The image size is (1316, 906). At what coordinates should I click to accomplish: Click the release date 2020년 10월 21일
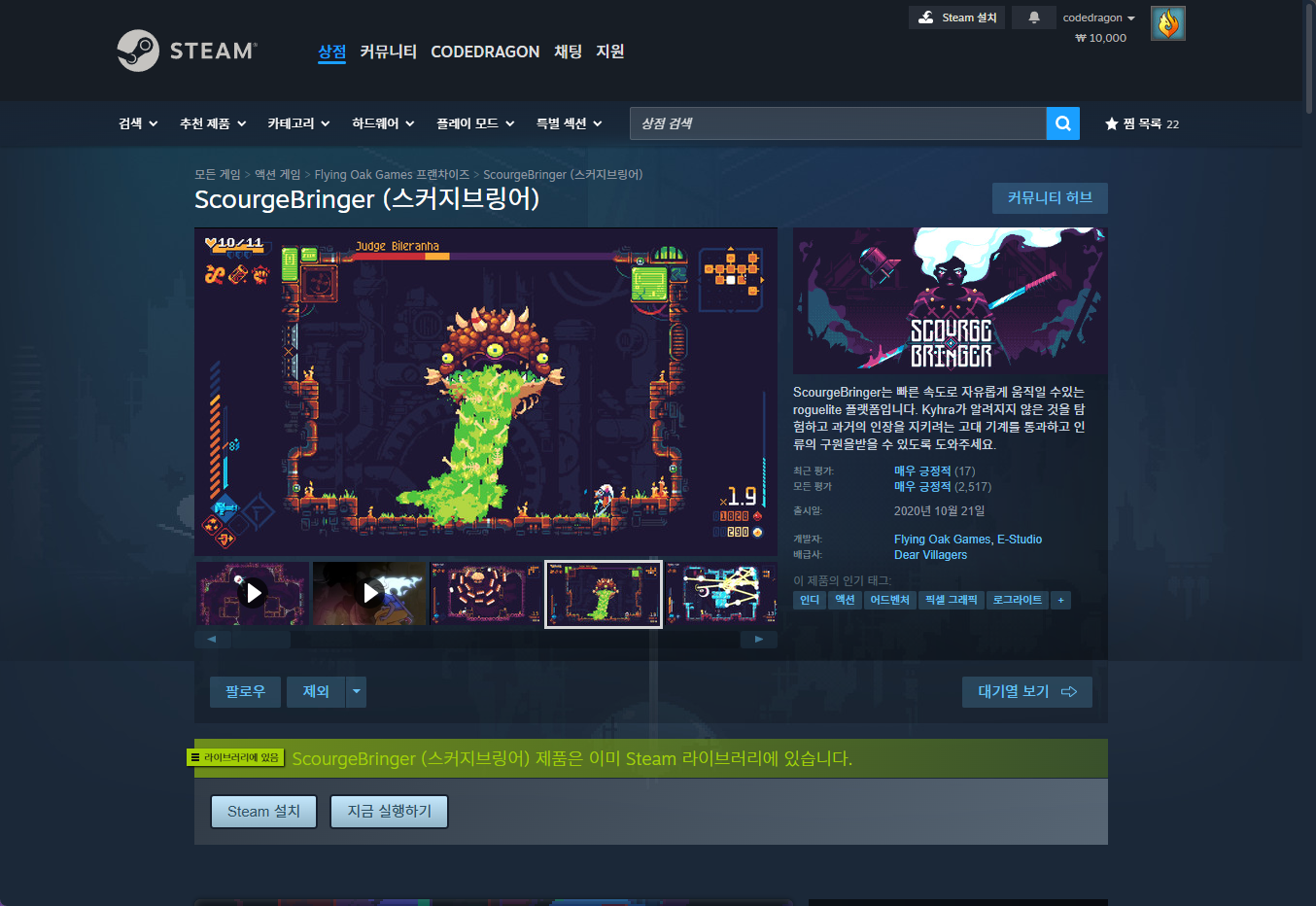pyautogui.click(x=939, y=511)
